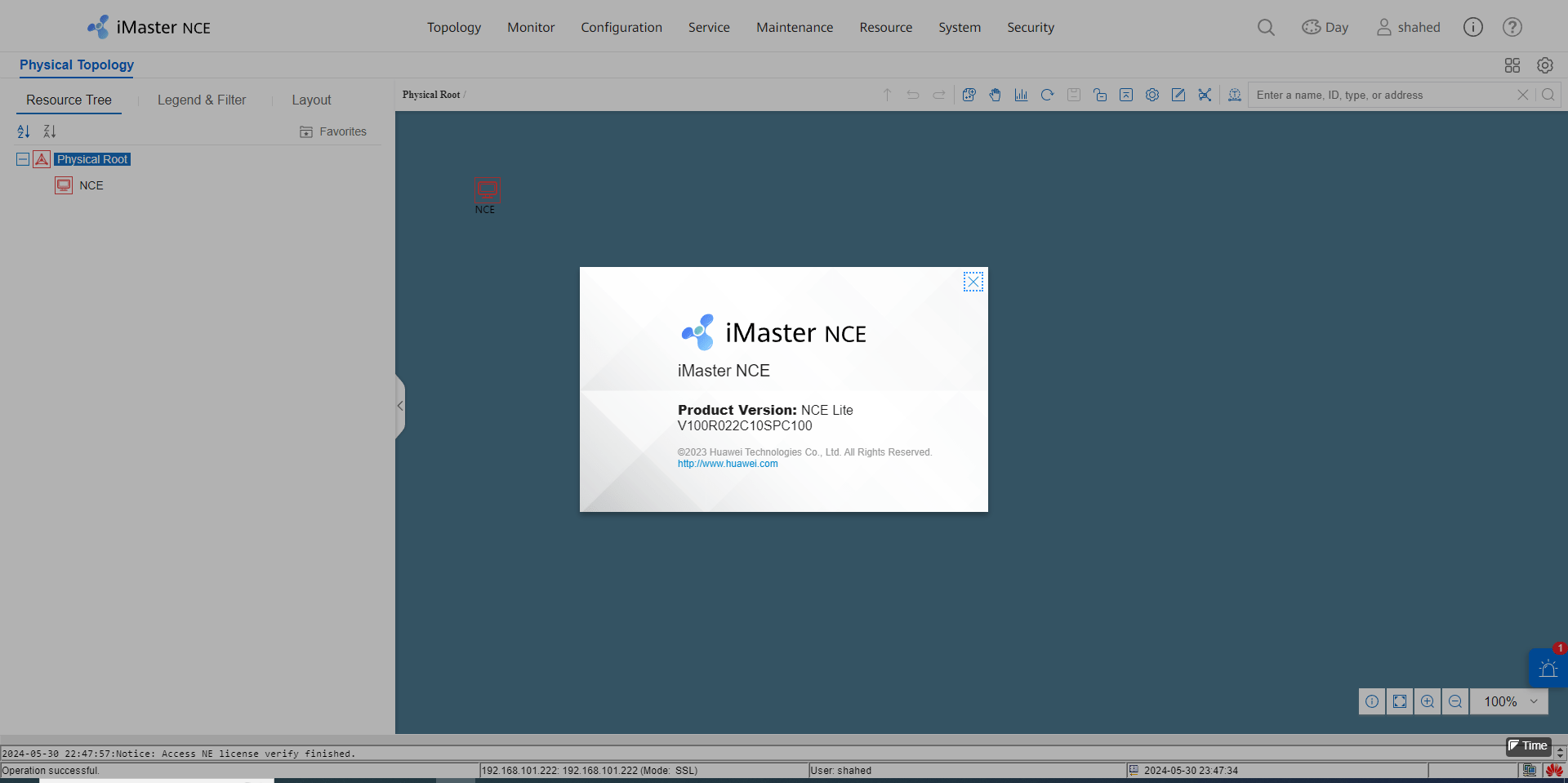
Task: Open the shahed user account menu
Action: (1409, 27)
